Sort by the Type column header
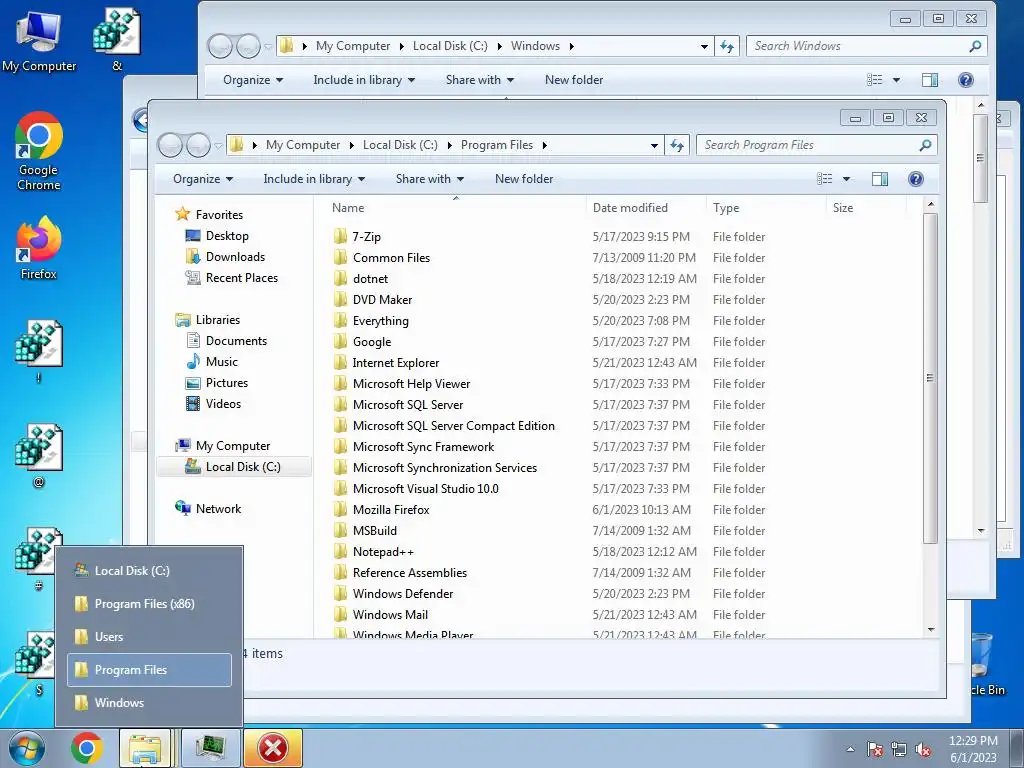The image size is (1024, 768). [726, 208]
